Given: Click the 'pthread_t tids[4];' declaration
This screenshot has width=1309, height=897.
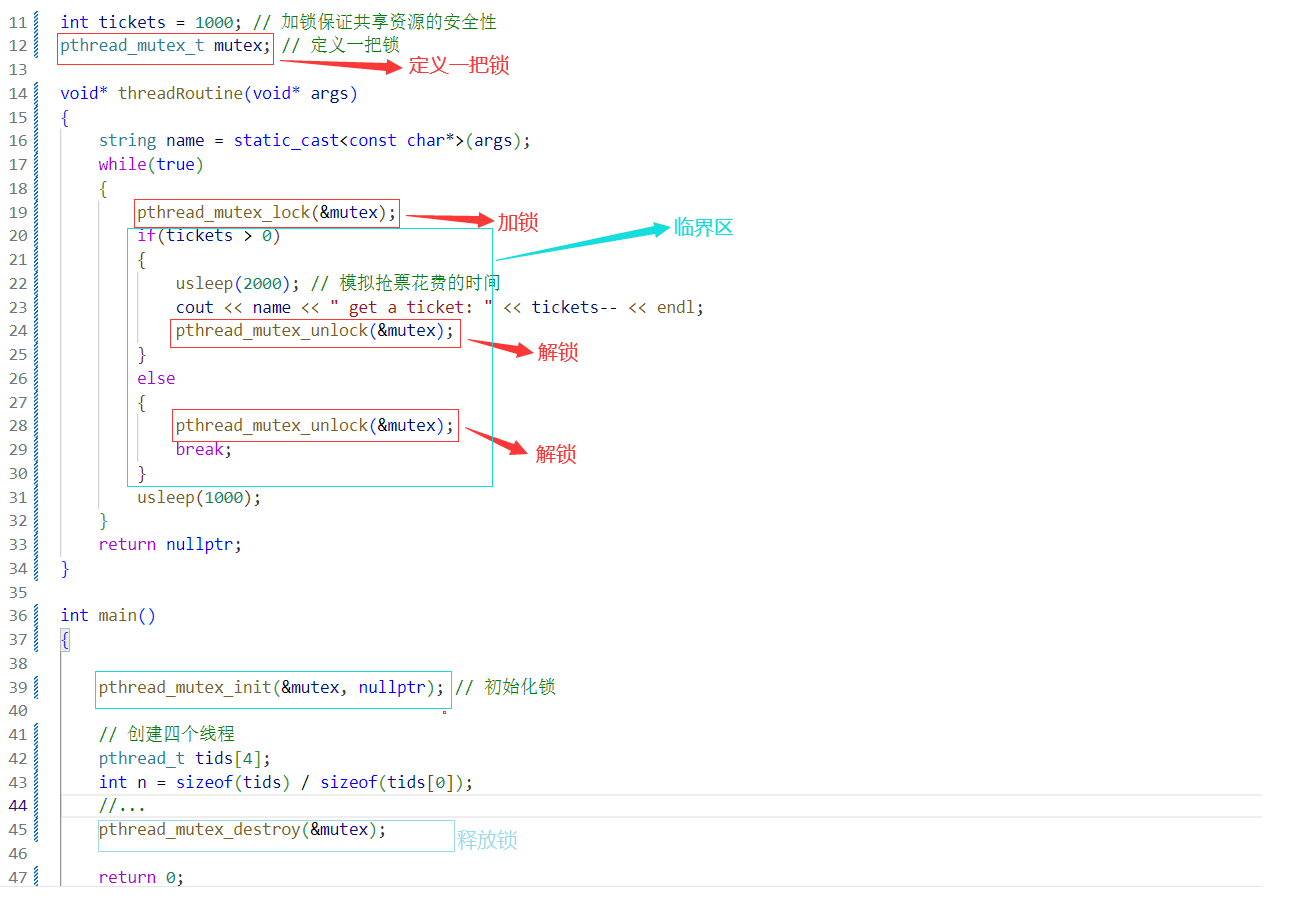Looking at the screenshot, I should [184, 758].
